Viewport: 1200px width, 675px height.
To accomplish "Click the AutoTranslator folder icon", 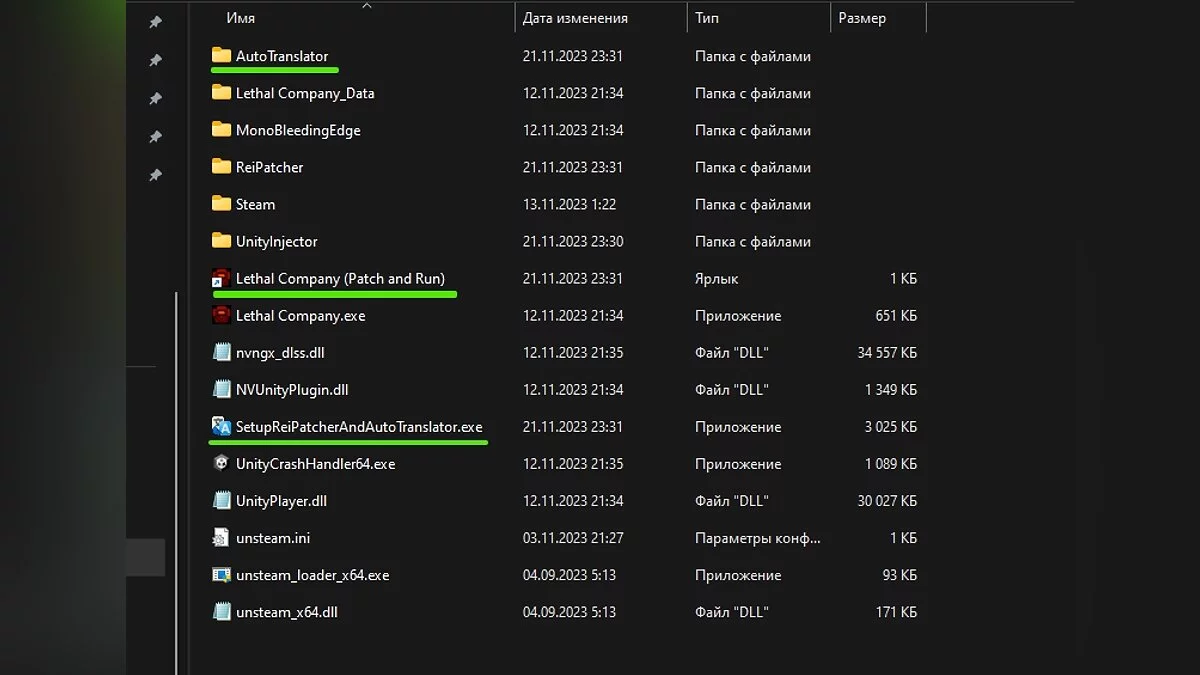I will click(x=221, y=56).
